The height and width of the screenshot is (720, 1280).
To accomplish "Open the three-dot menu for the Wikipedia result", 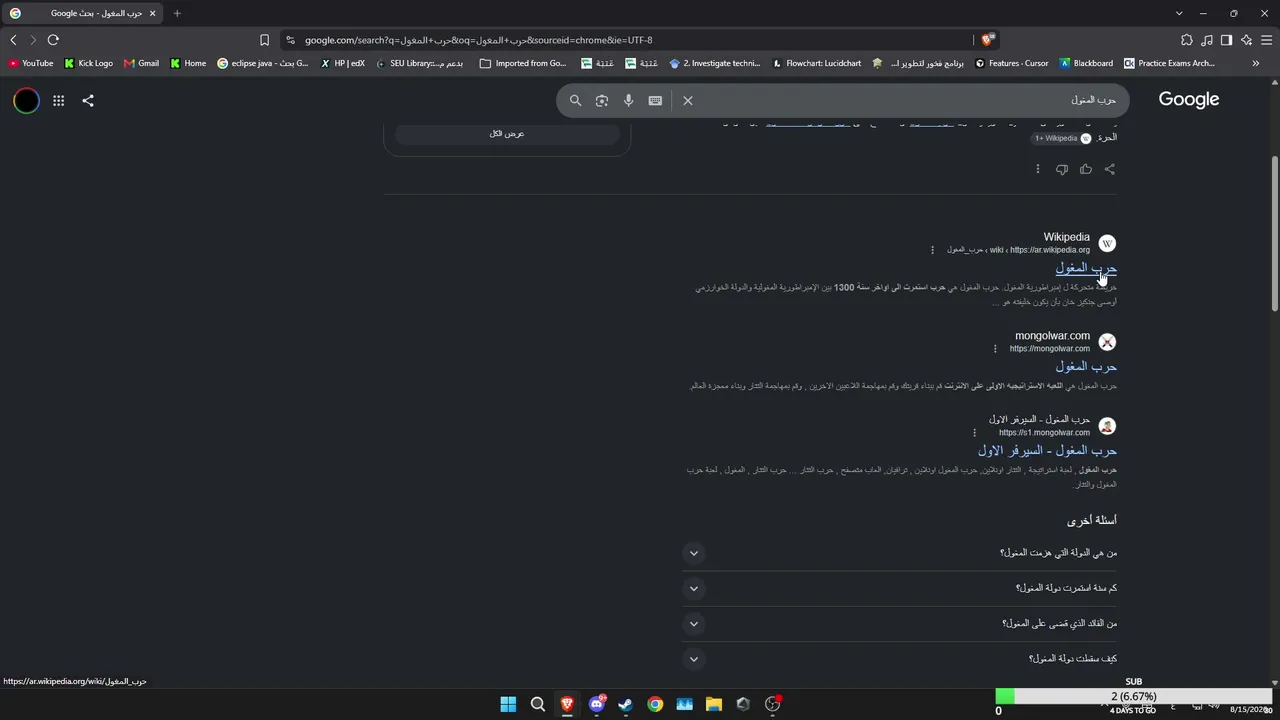I will click(933, 250).
